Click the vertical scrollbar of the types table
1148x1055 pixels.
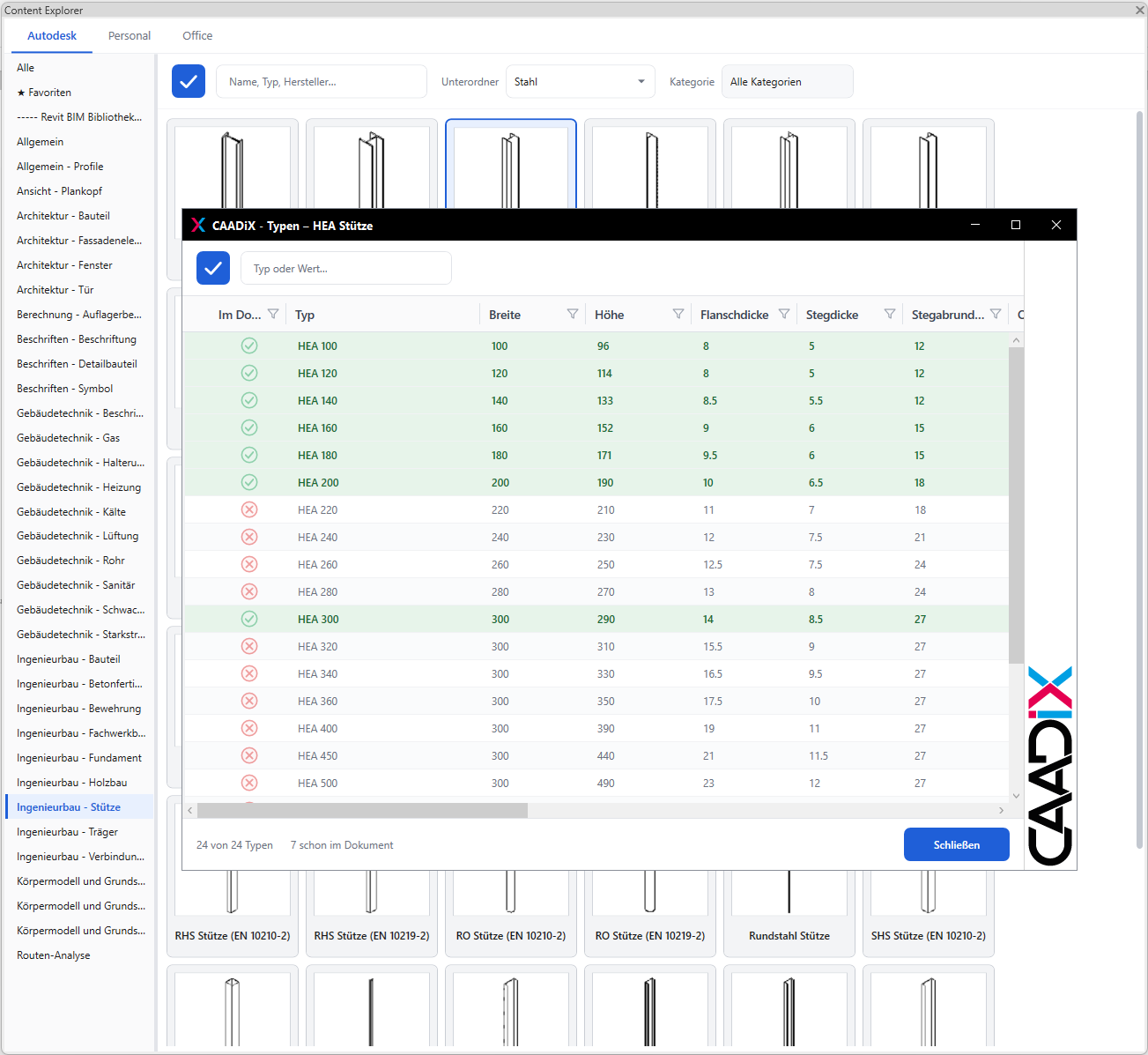click(x=1016, y=505)
